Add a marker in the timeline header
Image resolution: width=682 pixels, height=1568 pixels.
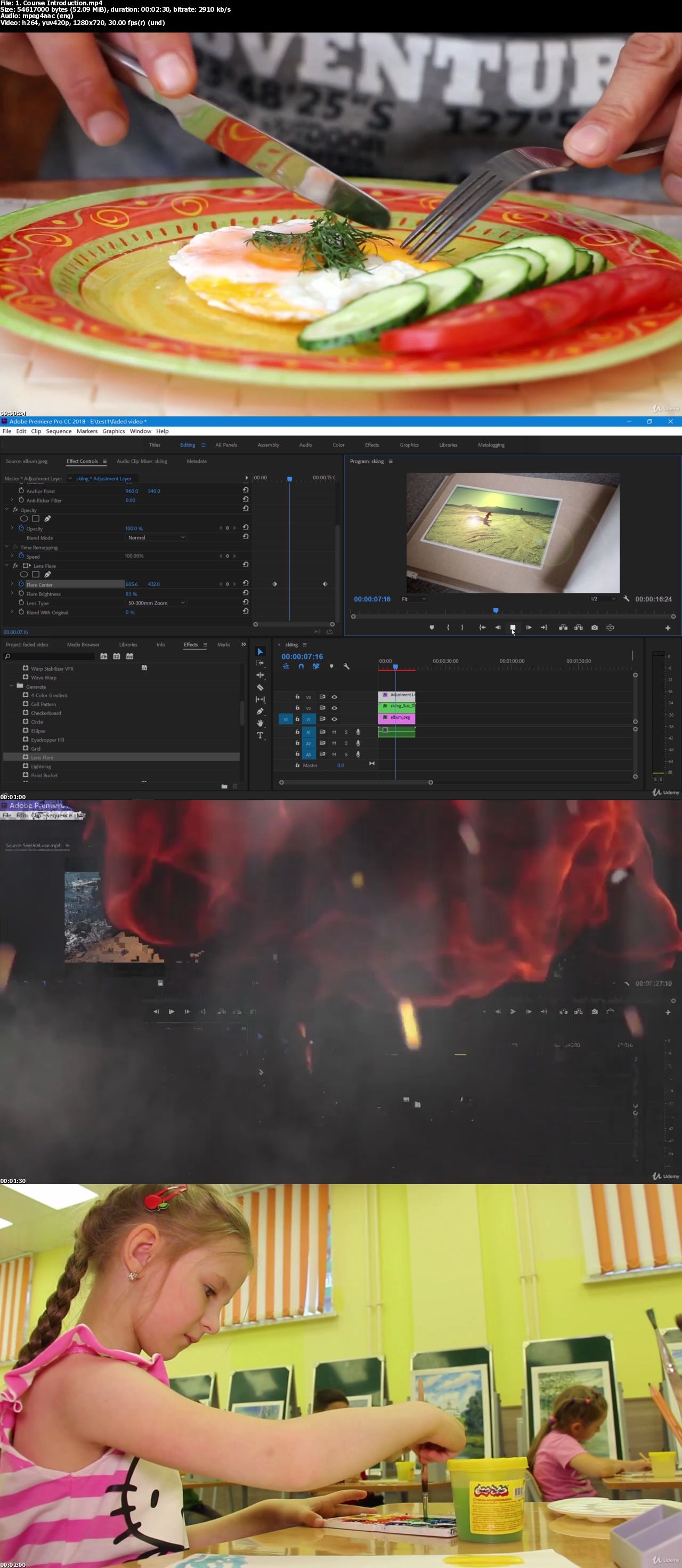coord(331,666)
